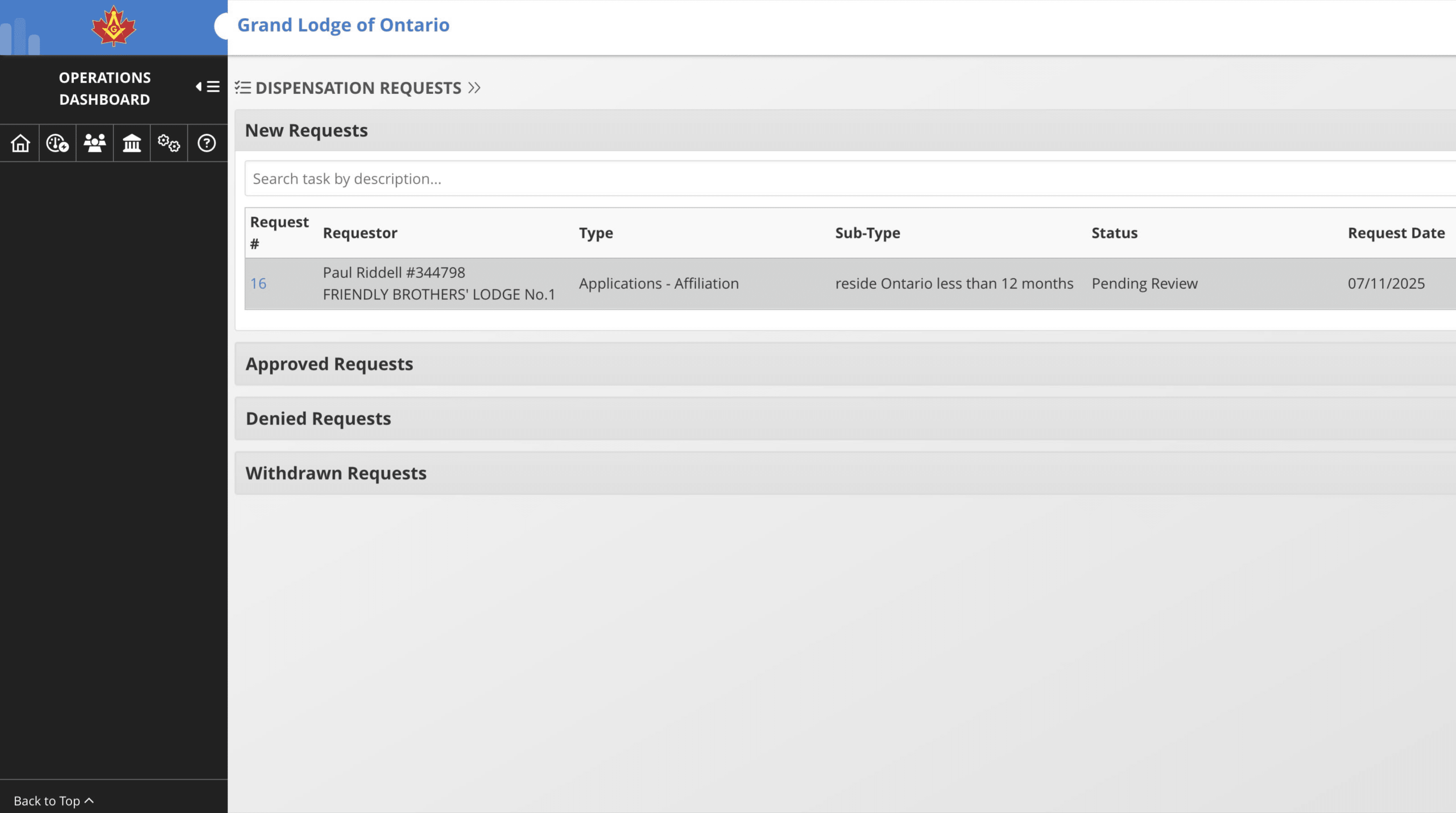Image resolution: width=1456 pixels, height=813 pixels.
Task: Sort by Sub-Type column header
Action: [868, 233]
